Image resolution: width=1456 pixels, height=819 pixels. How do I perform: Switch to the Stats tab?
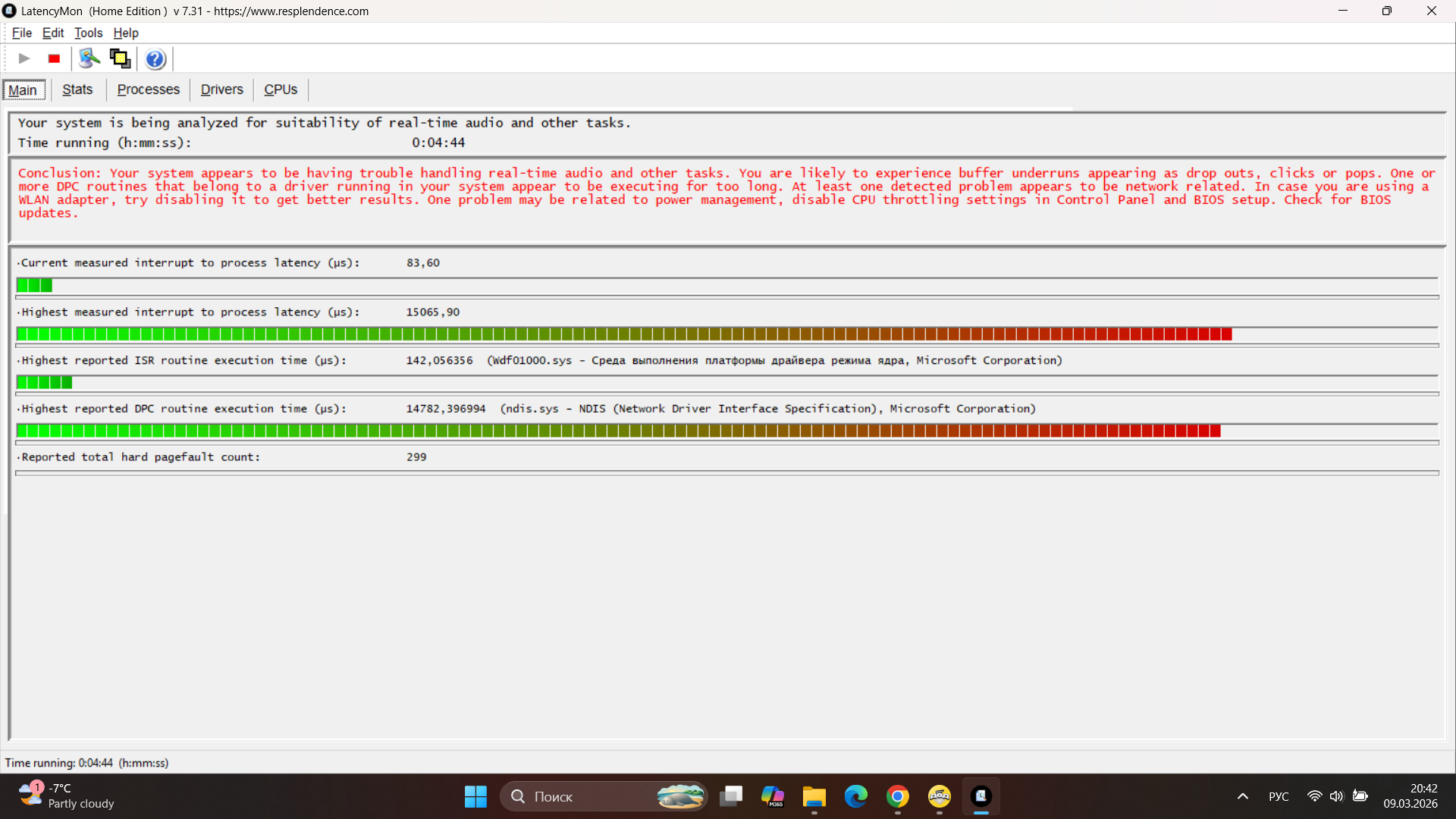point(77,89)
